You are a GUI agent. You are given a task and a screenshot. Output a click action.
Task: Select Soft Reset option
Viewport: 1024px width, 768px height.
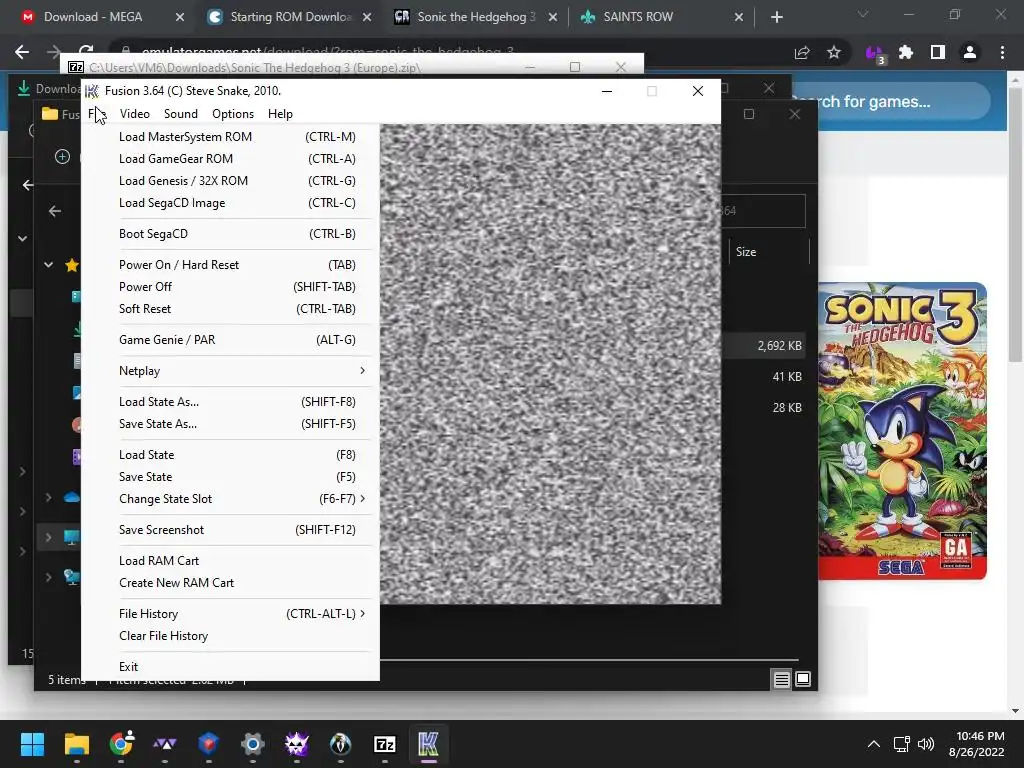(231, 309)
